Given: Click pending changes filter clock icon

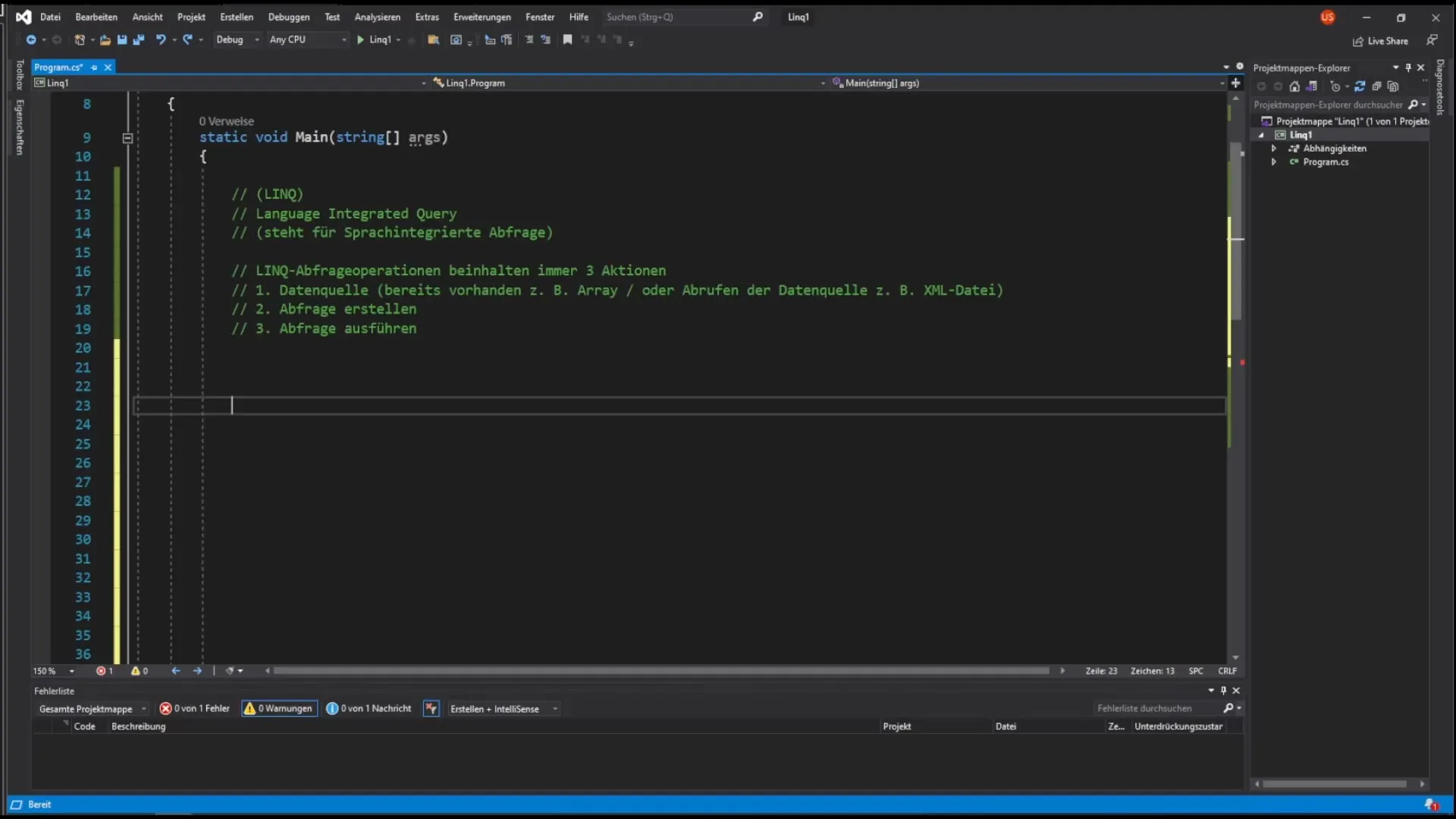Looking at the screenshot, I should click(x=1335, y=86).
